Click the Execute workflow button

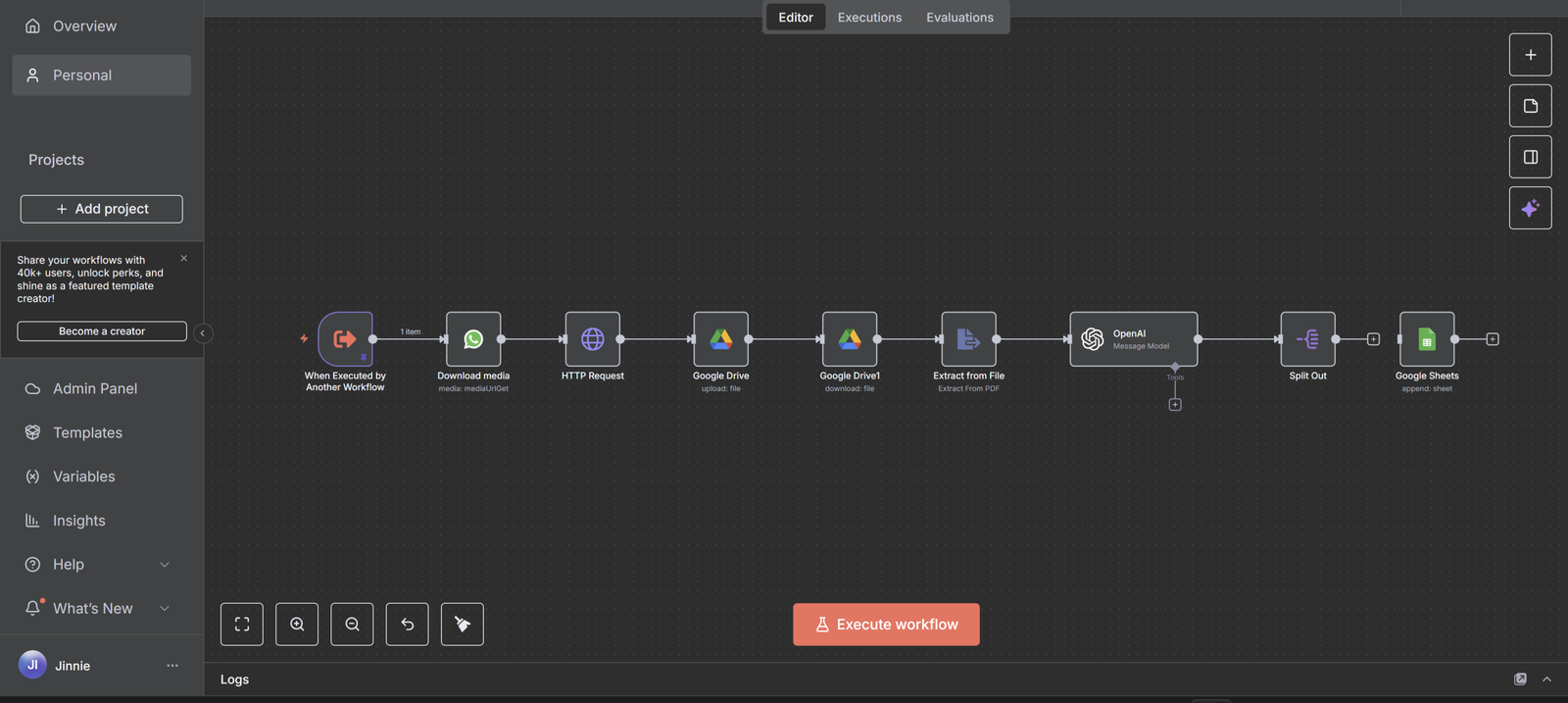click(886, 625)
